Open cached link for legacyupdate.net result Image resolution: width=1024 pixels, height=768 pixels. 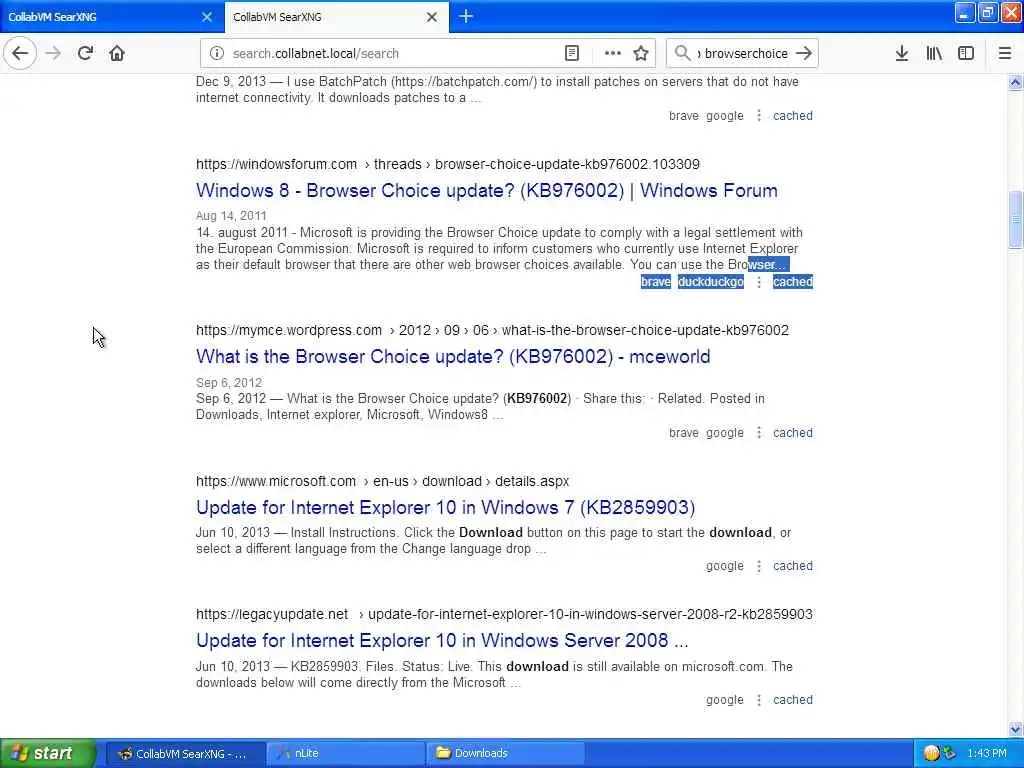793,700
